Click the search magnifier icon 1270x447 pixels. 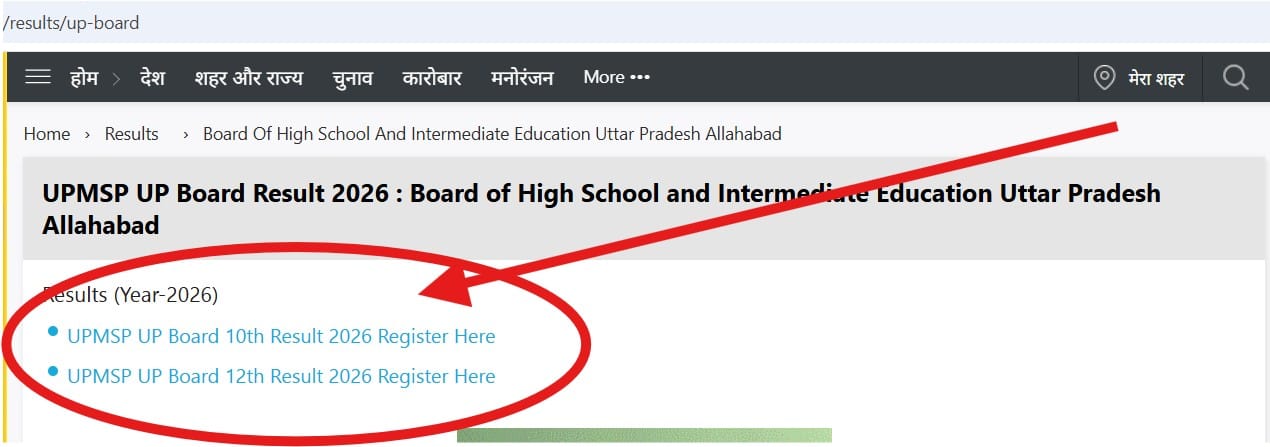coord(1235,77)
